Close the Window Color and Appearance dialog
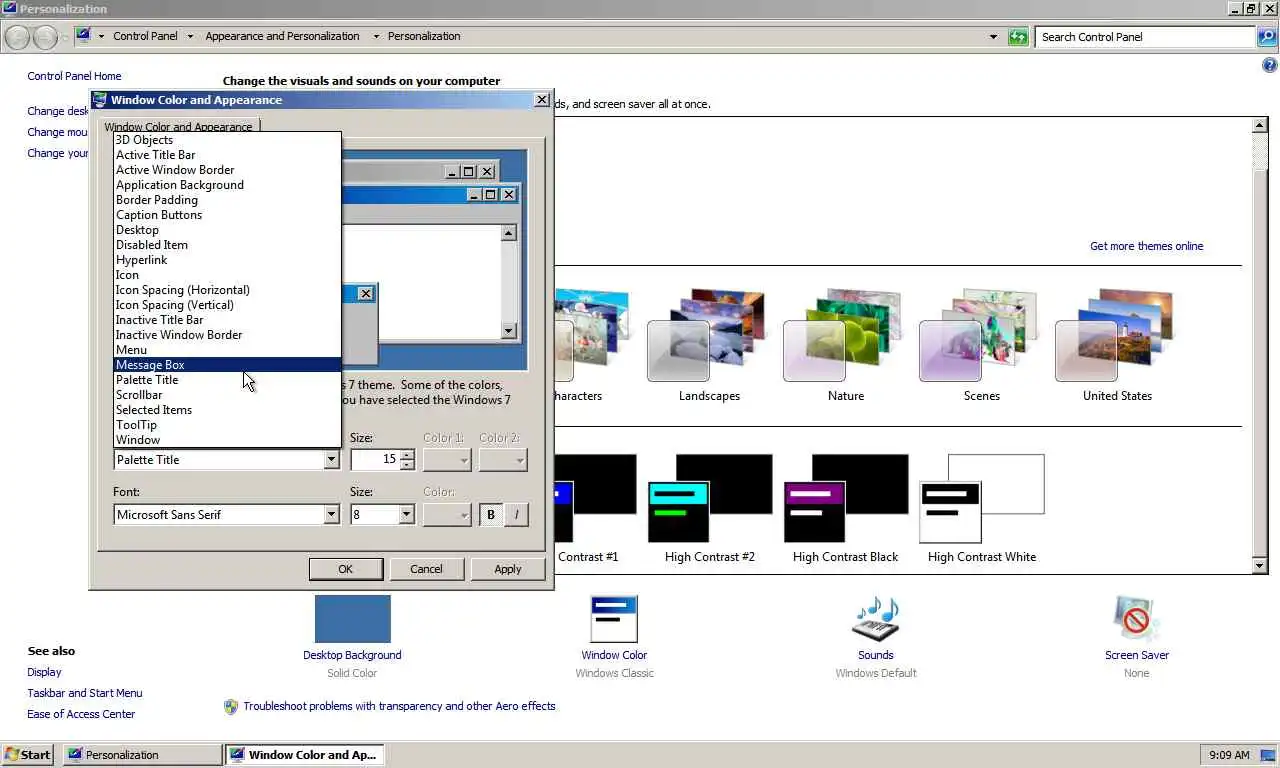This screenshot has width=1280, height=768. point(541,100)
